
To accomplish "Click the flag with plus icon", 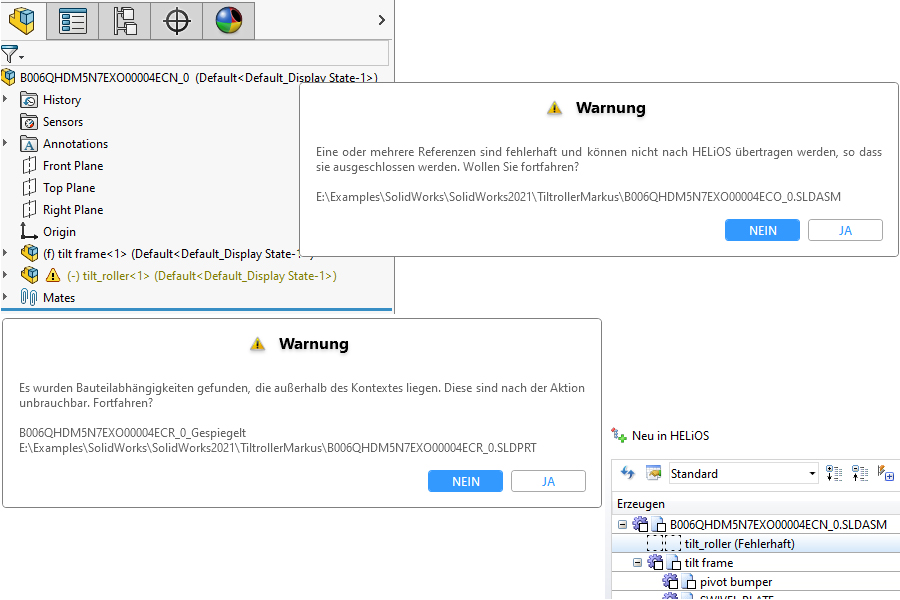I will point(885,473).
